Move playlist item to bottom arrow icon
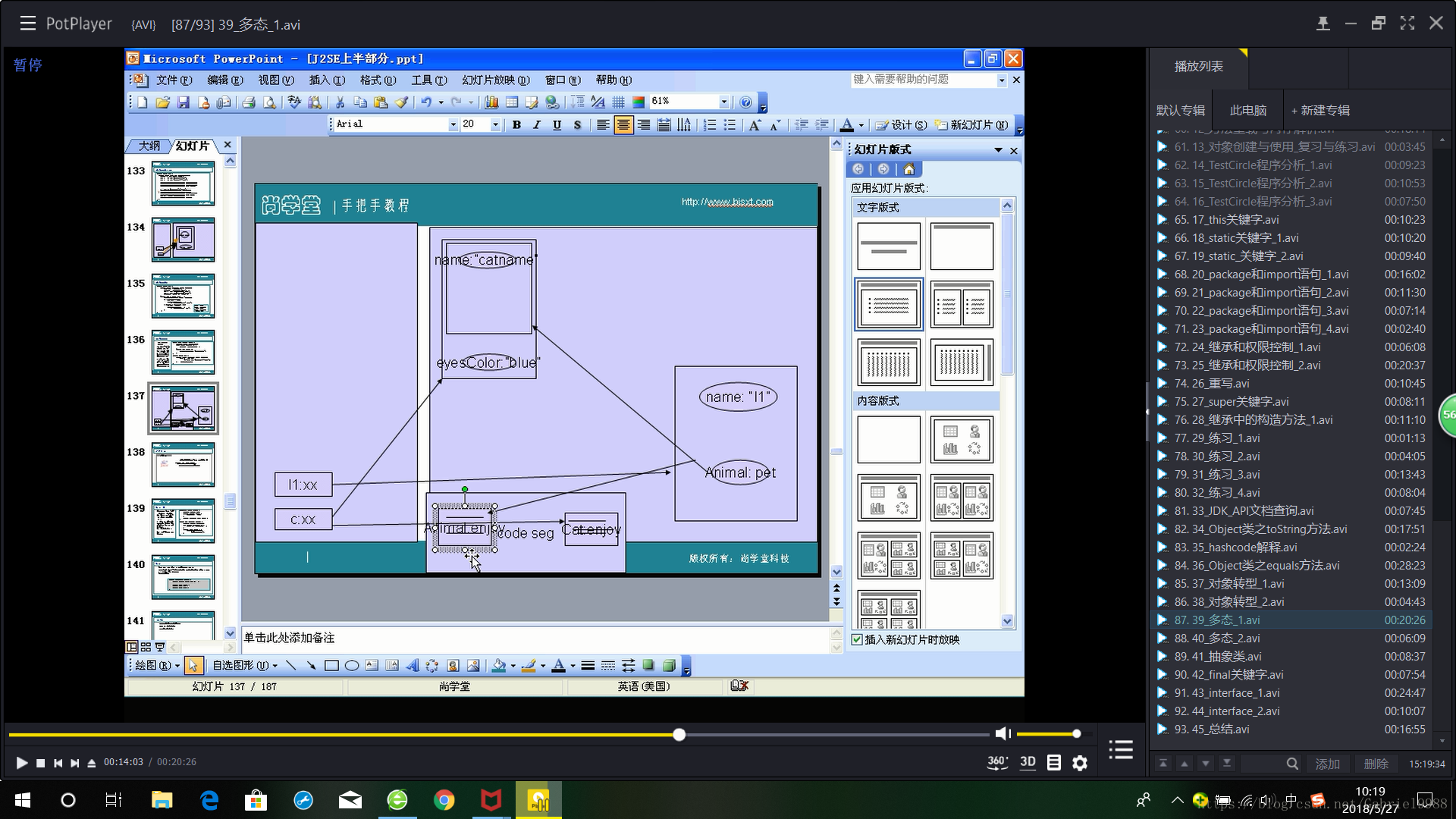This screenshot has width=1456, height=819. (x=1227, y=764)
